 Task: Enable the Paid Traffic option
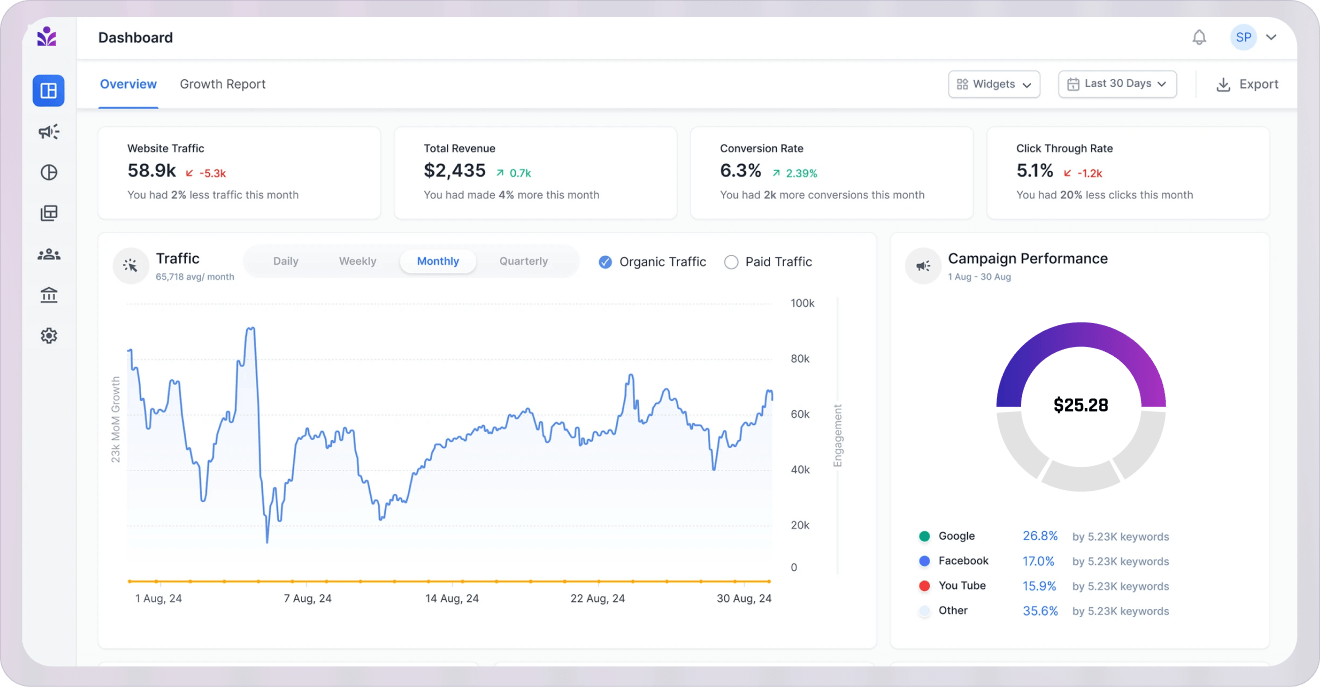click(731, 262)
